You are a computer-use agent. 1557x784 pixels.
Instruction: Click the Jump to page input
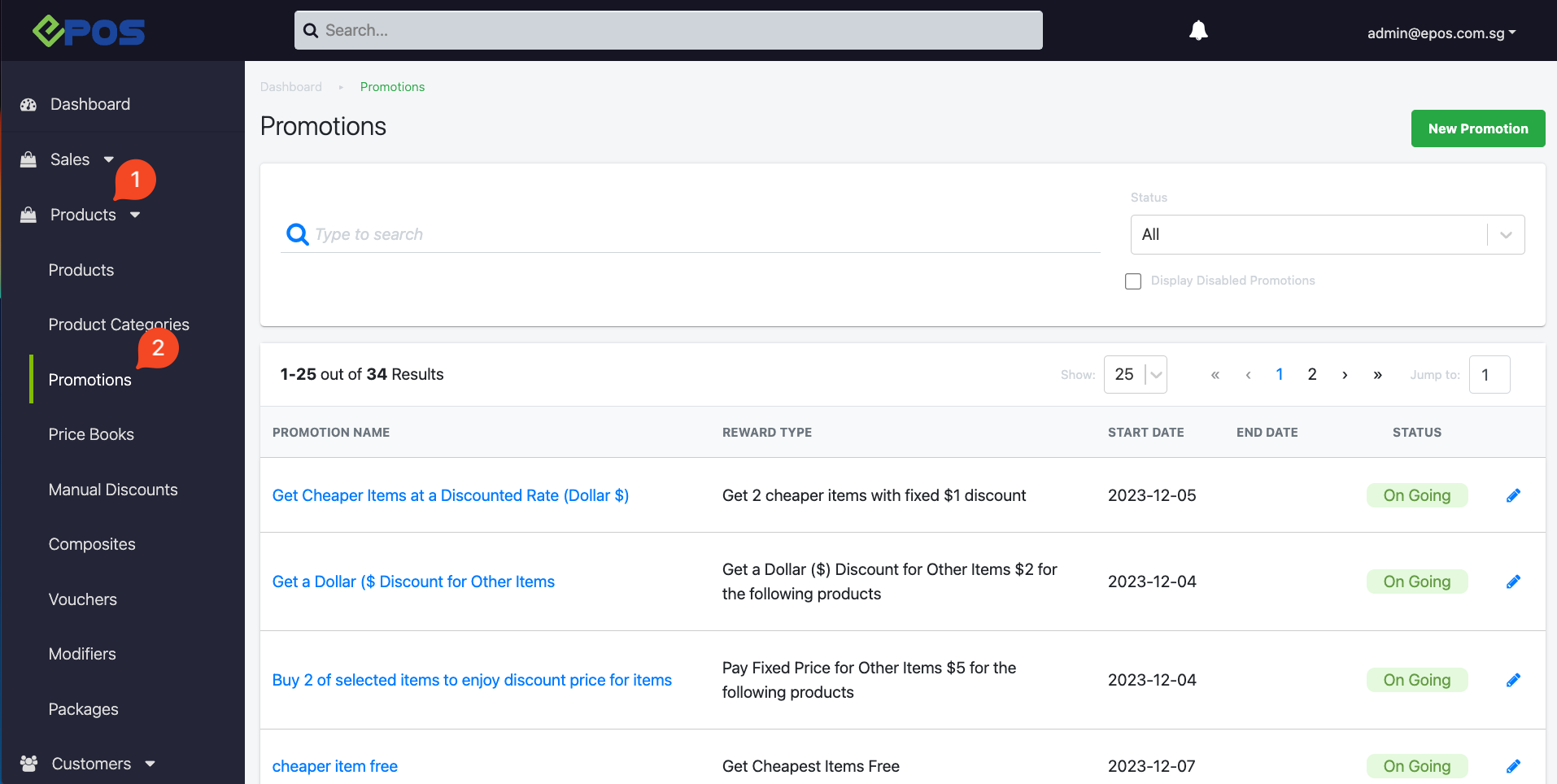[x=1489, y=375]
